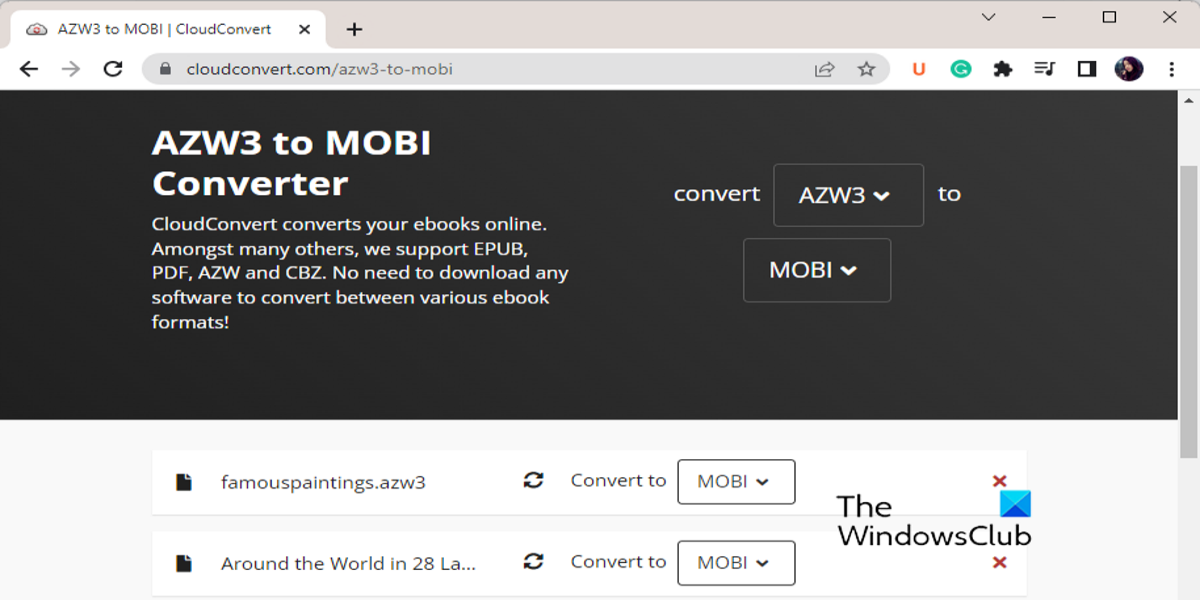The width and height of the screenshot is (1200, 600).
Task: Open the Chrome profile avatar
Action: pos(1129,69)
